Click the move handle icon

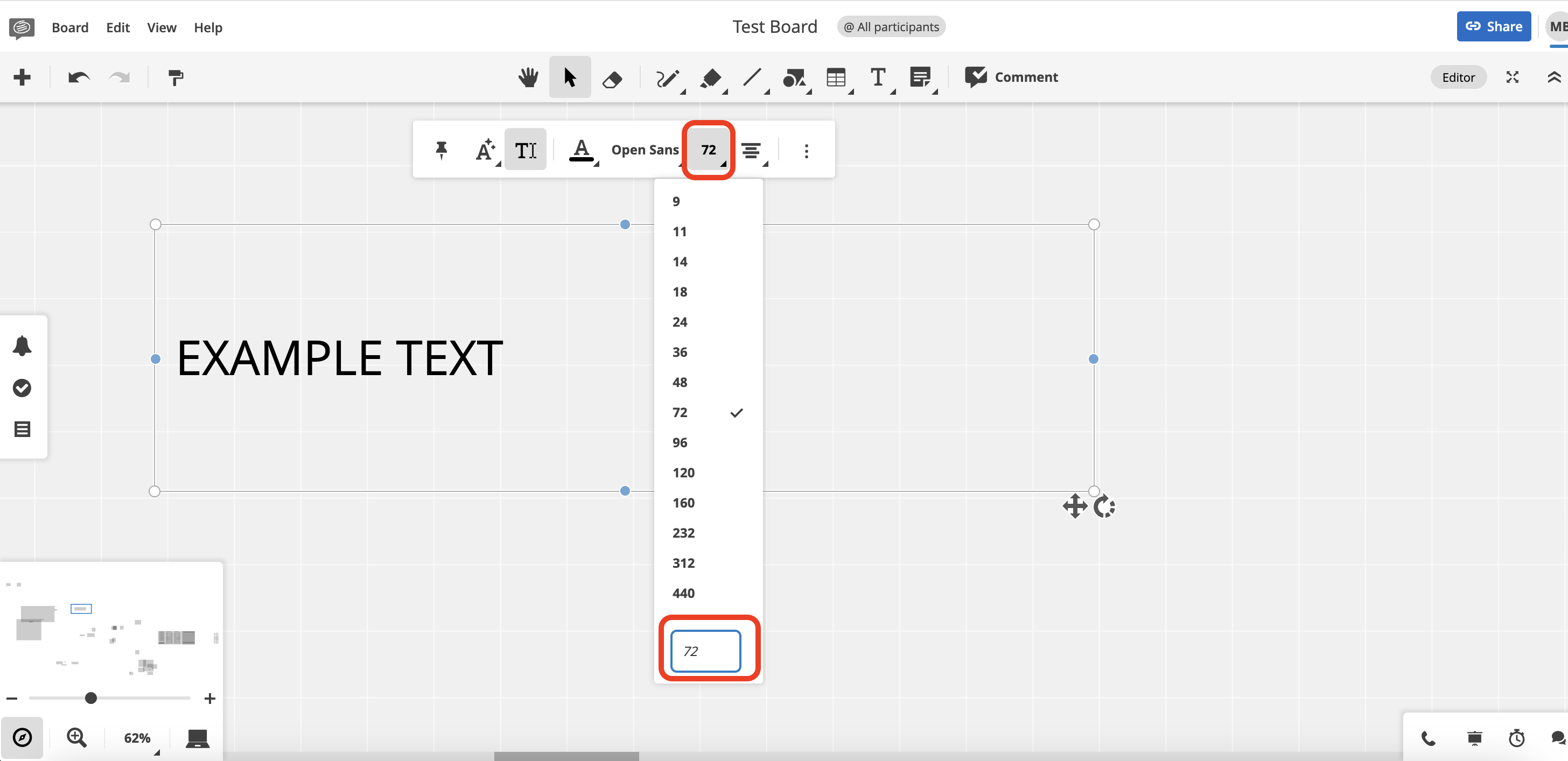[x=1075, y=506]
